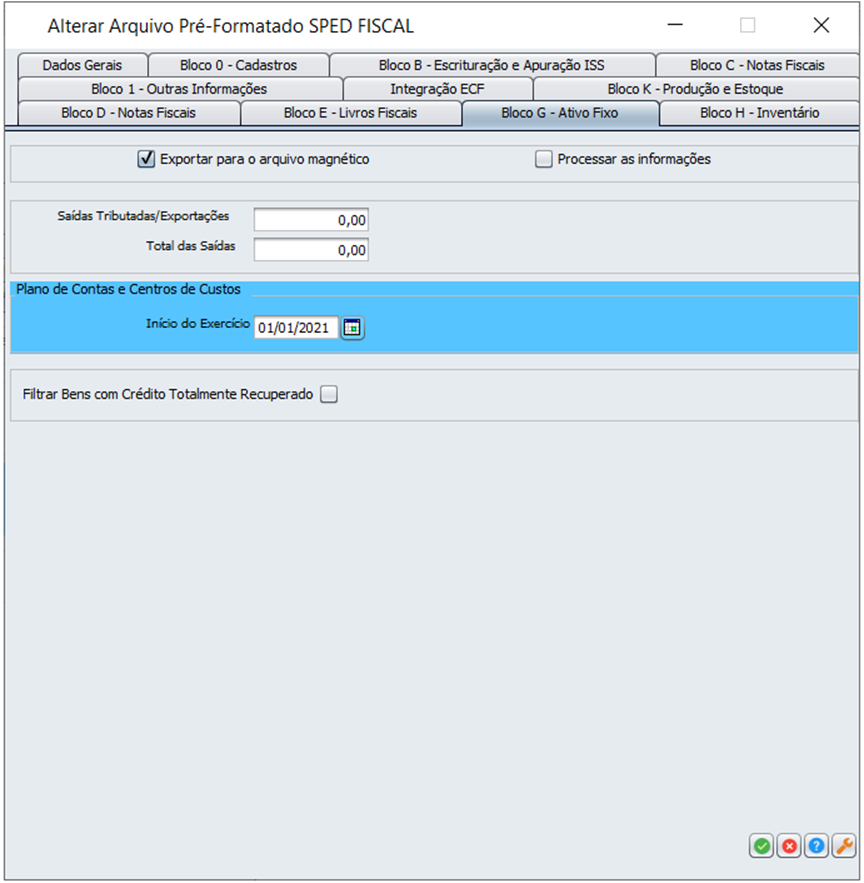Open the Bloco 0 - Cadastros tab
The height and width of the screenshot is (883, 864).
pos(238,65)
